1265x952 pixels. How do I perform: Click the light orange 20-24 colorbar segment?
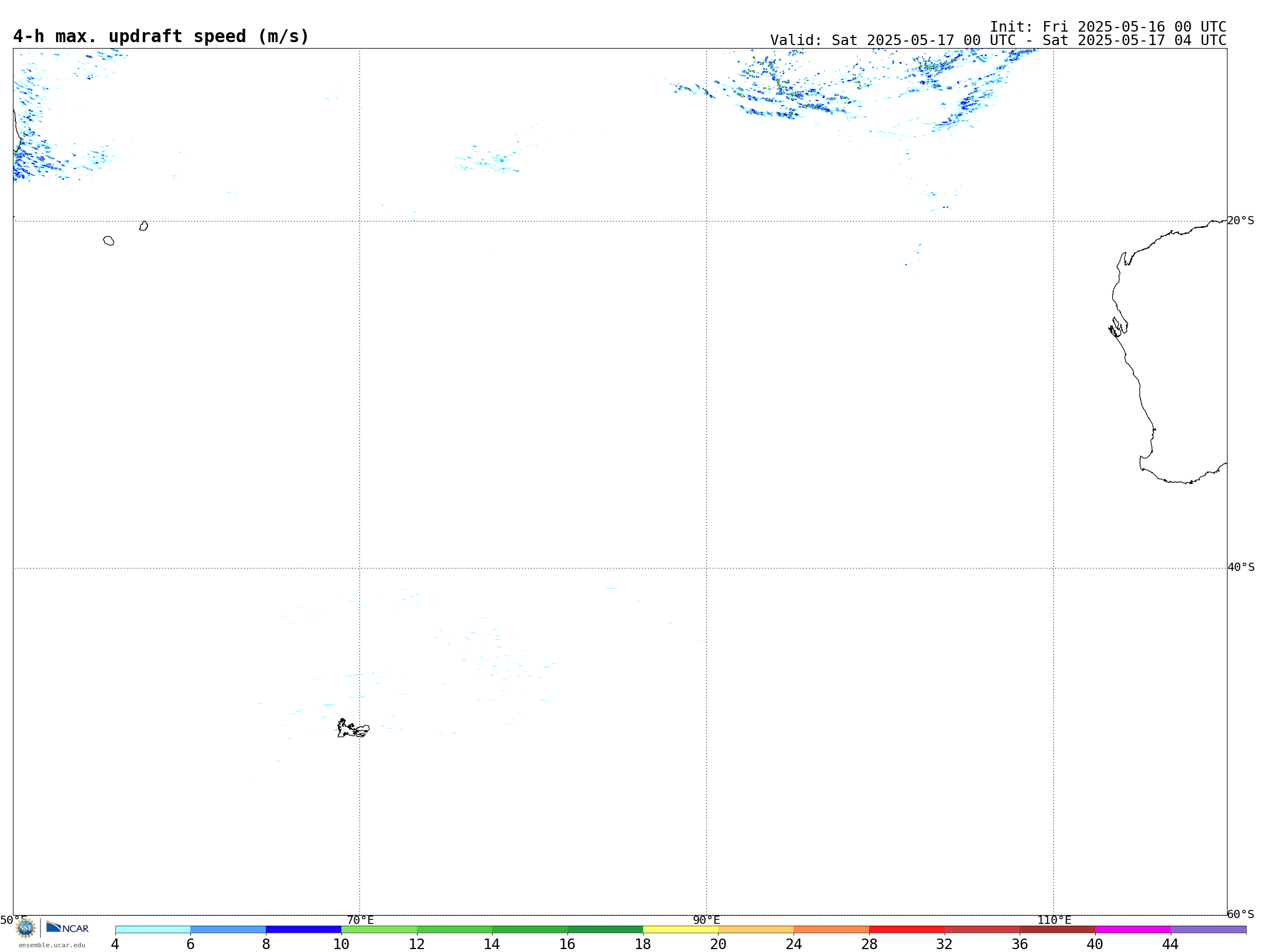756,930
